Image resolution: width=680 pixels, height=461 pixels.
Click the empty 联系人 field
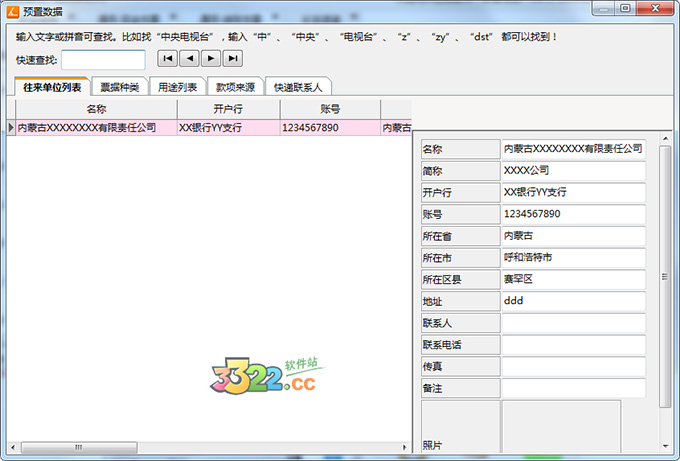tap(573, 323)
